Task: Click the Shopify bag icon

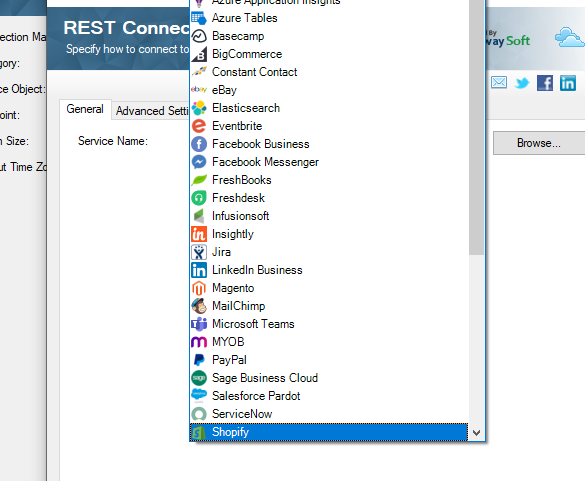Action: pyautogui.click(x=198, y=432)
